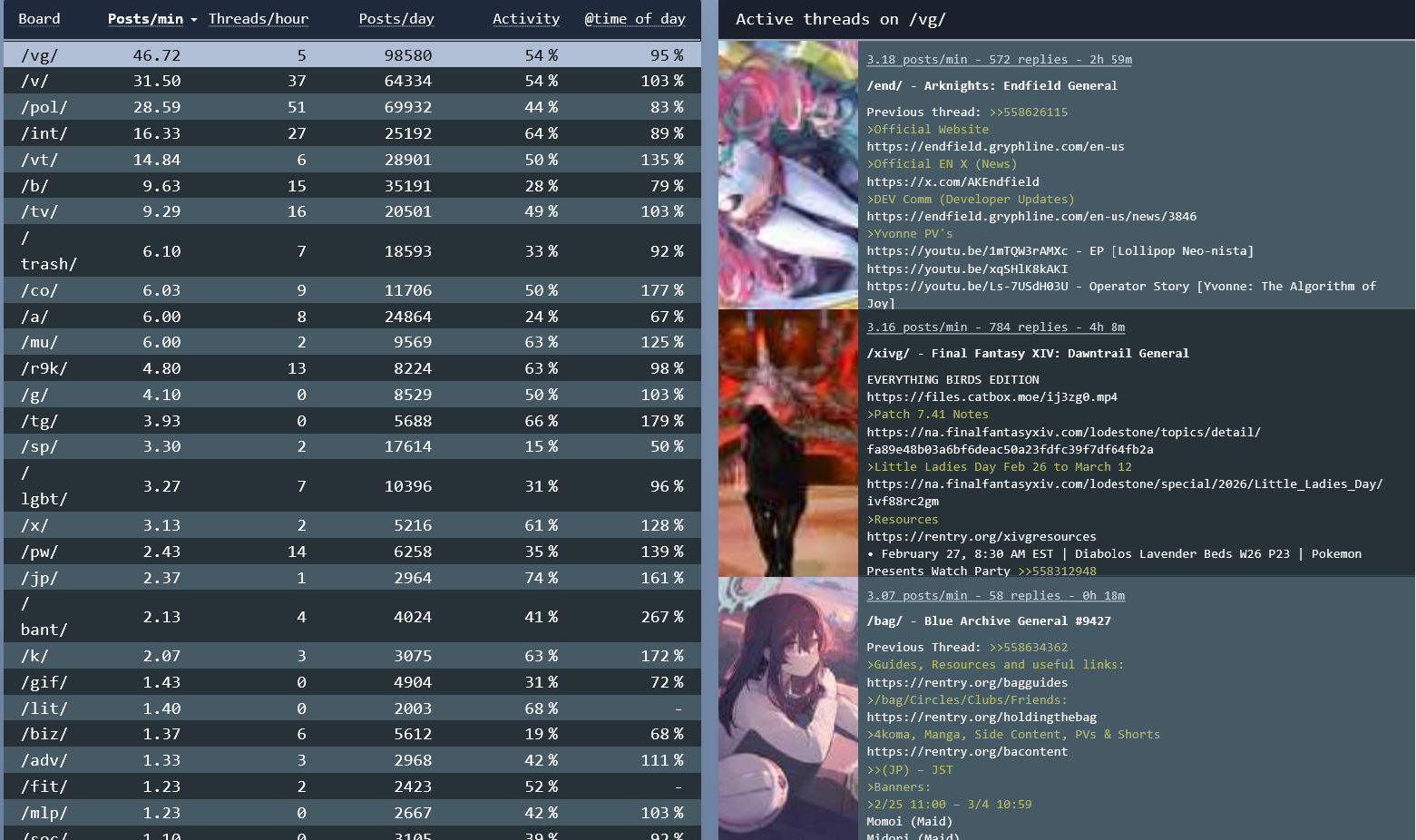
Task: Follow the >>558634362 previous thread link
Action: click(1029, 648)
